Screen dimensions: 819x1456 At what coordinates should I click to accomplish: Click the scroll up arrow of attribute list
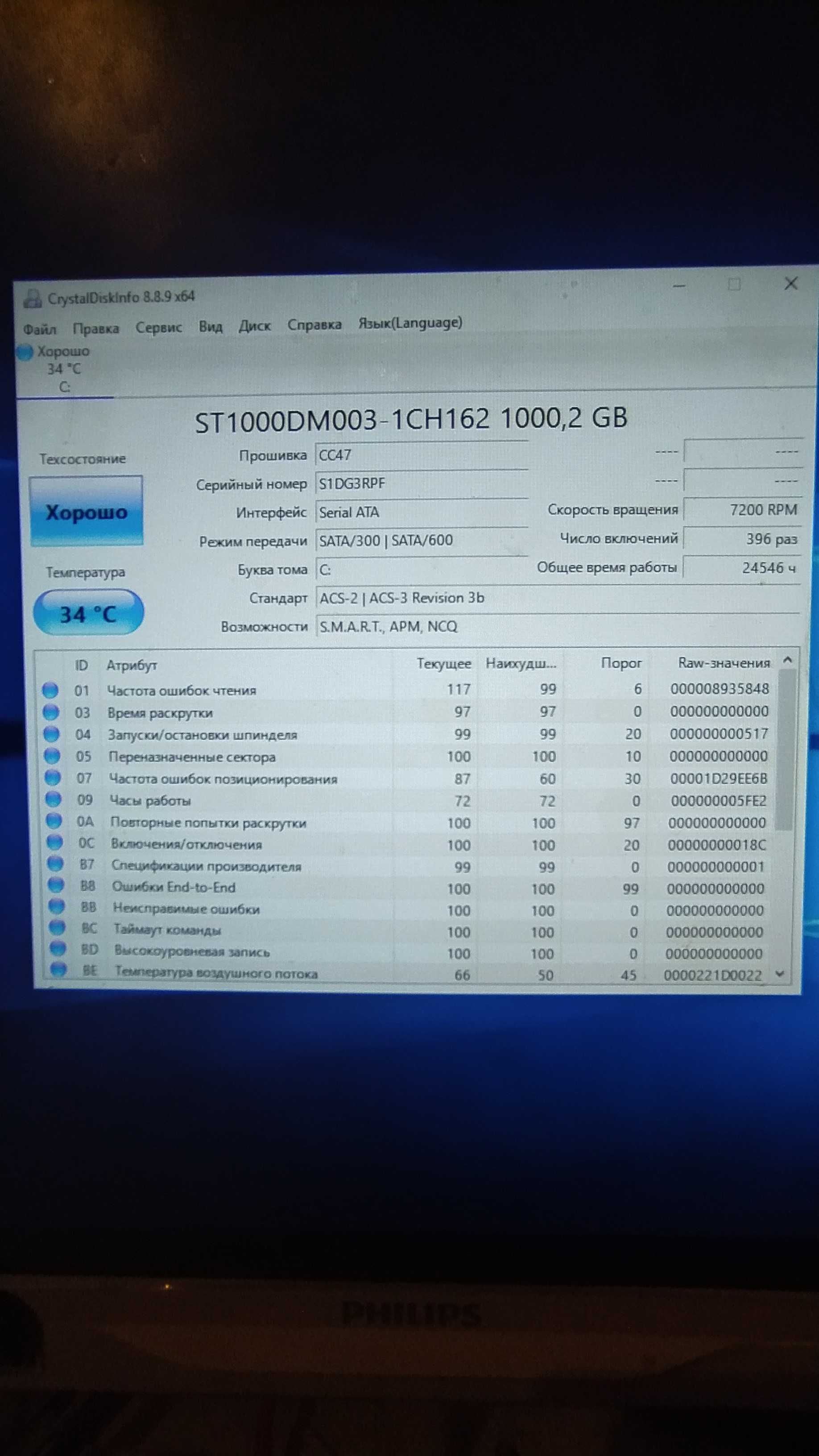click(x=787, y=660)
